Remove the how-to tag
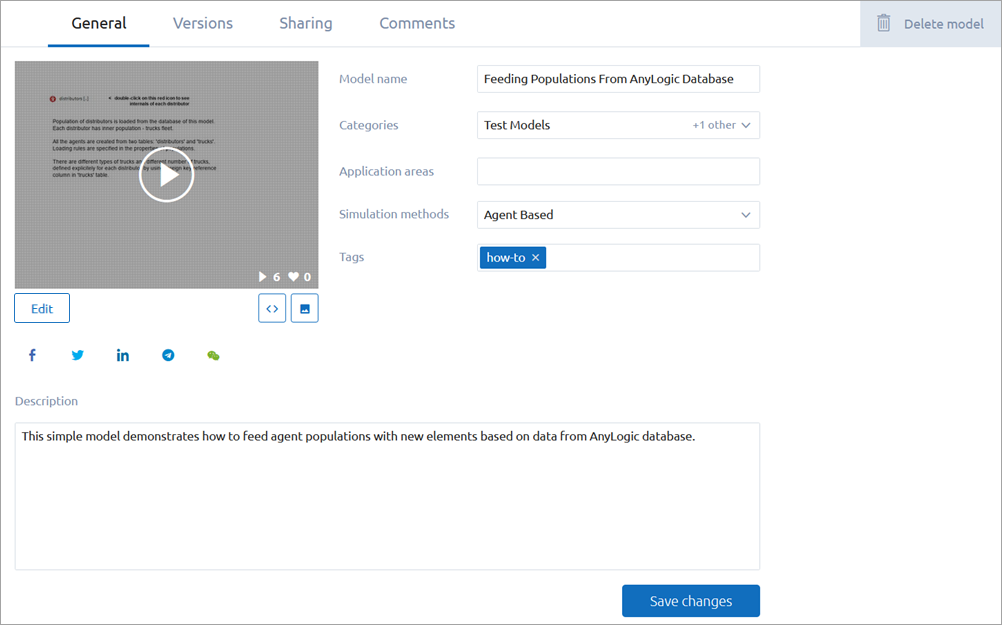 [536, 257]
